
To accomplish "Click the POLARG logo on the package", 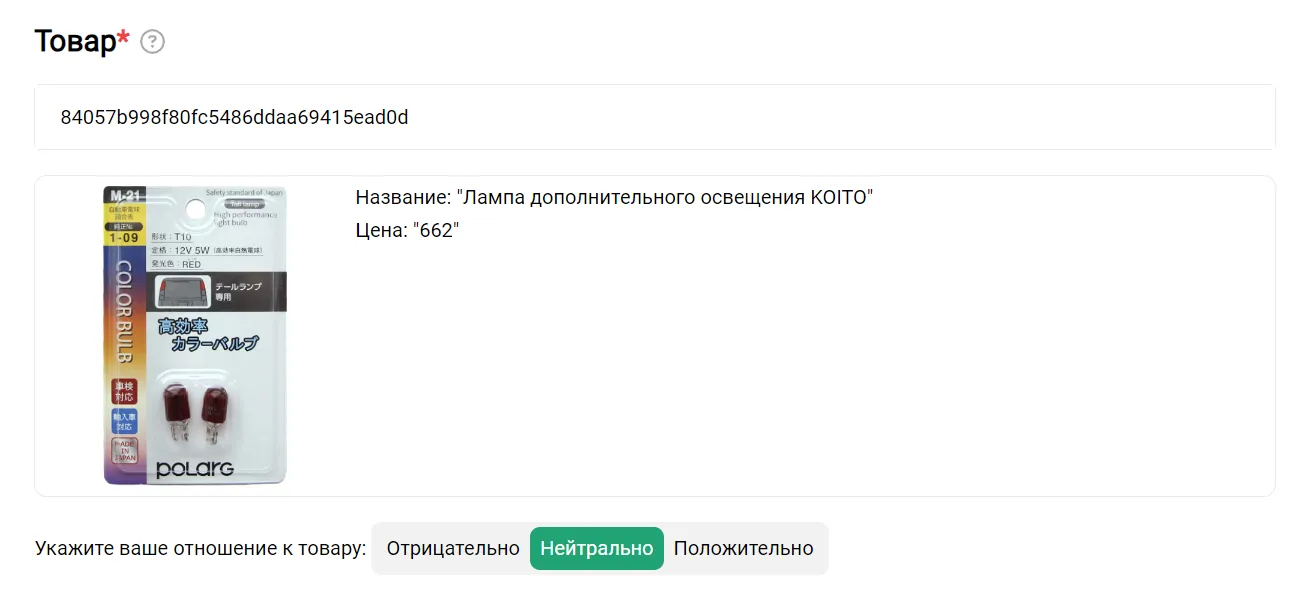I will coord(195,469).
